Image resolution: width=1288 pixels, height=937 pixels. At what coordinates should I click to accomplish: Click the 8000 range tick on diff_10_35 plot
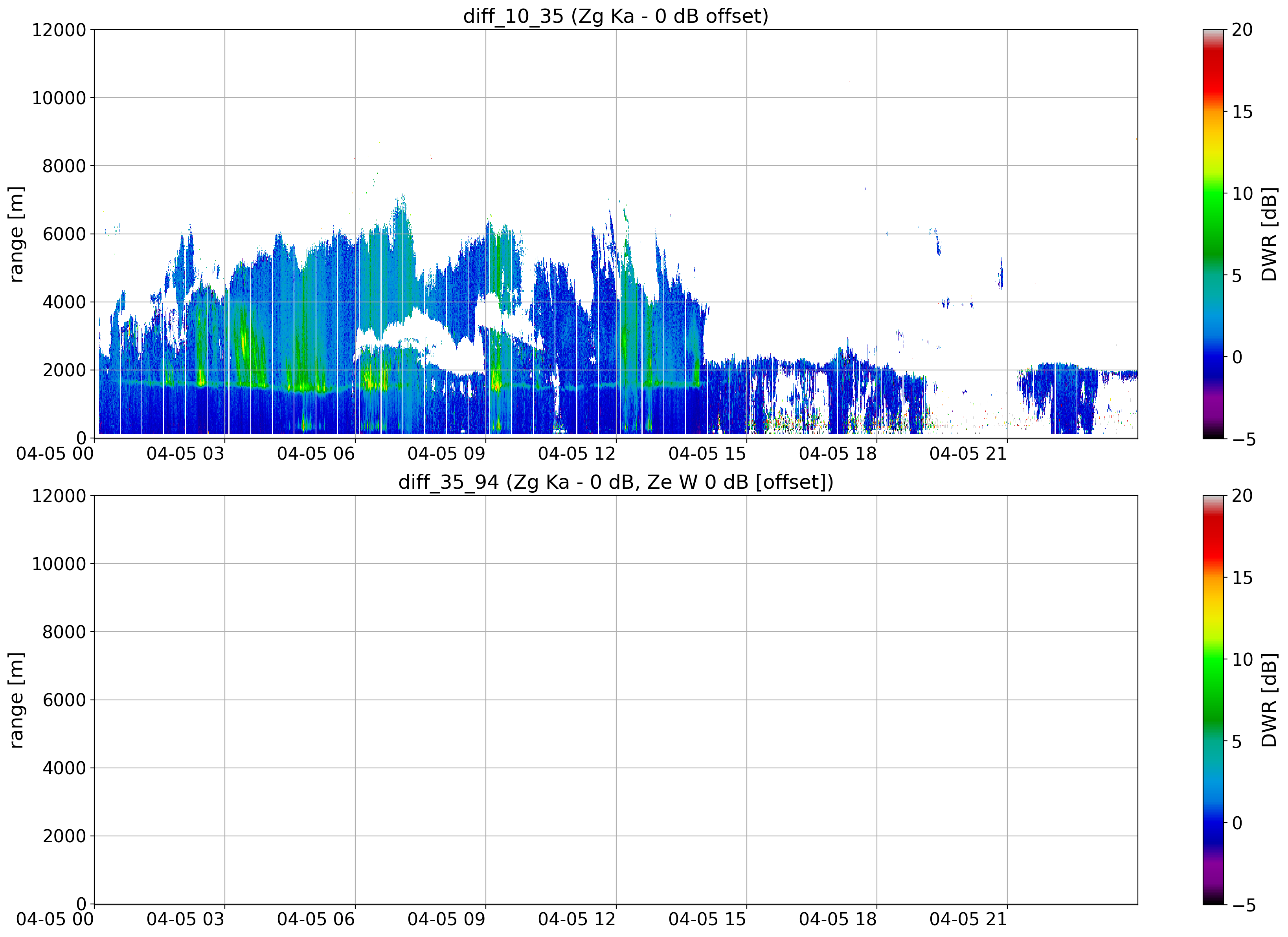click(x=64, y=166)
